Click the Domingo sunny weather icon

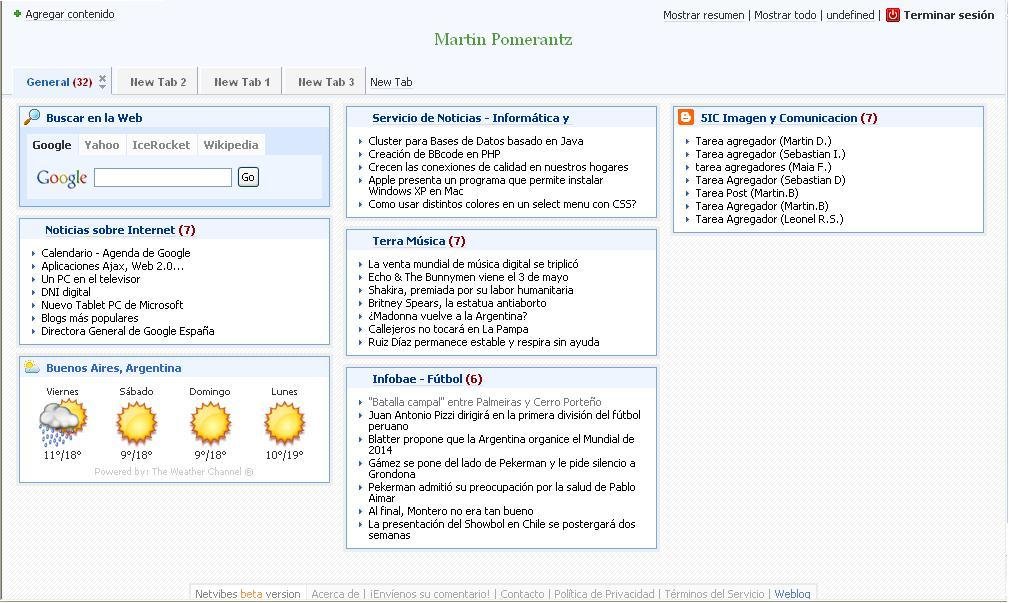coord(210,423)
